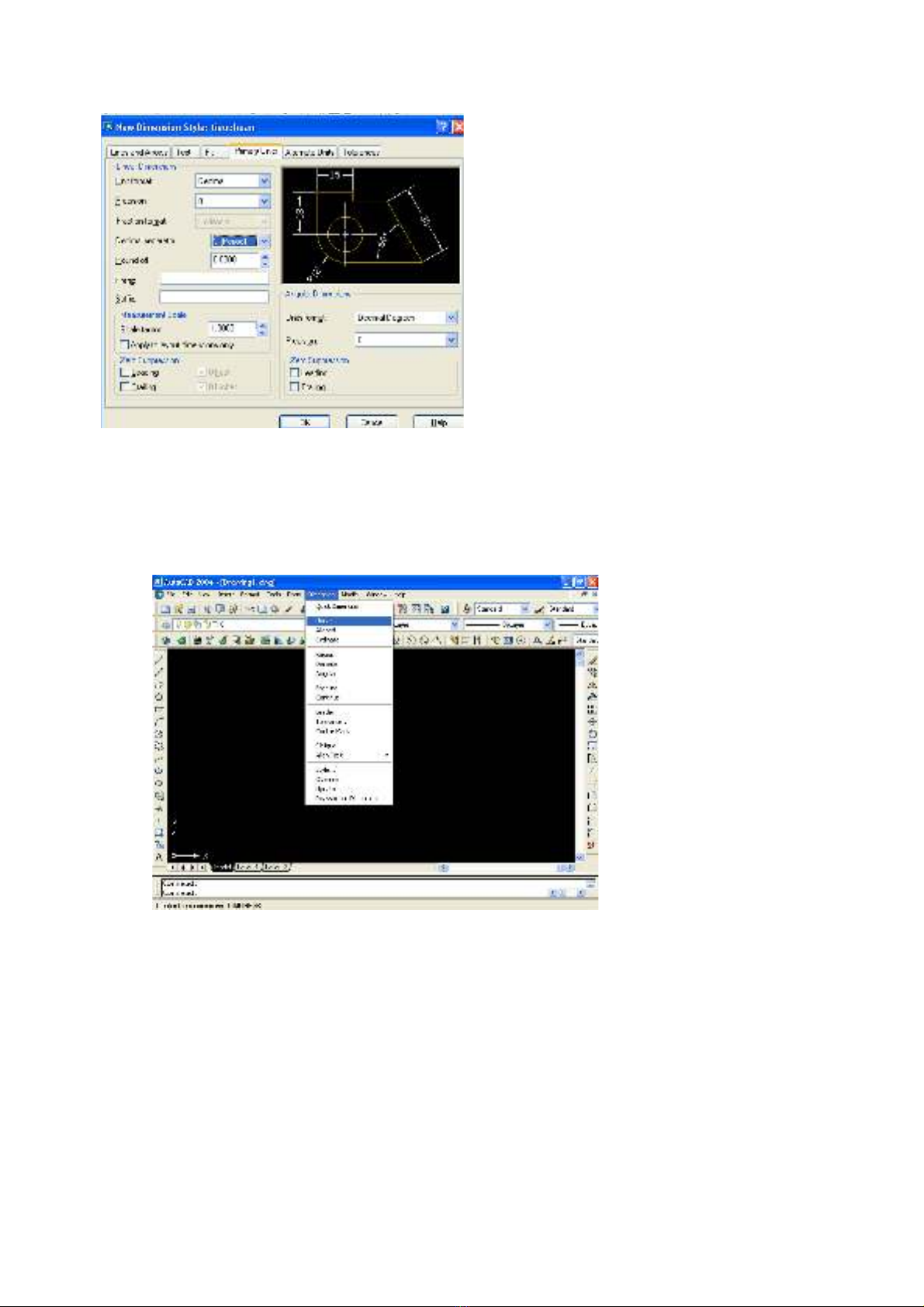The width and height of the screenshot is (924, 1307).
Task: Click the Help question mark in dialog title
Action: coord(443,127)
